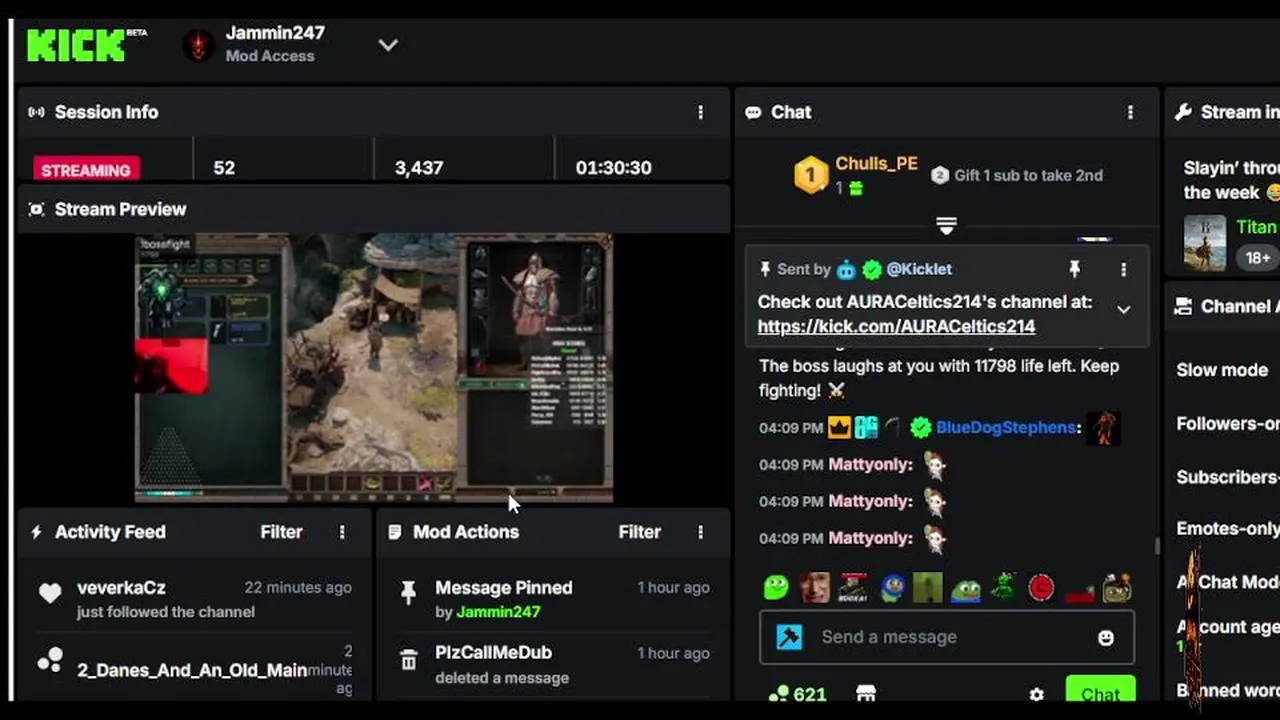Viewport: 1280px width, 720px height.
Task: Click the Followers-only setting
Action: tap(1228, 424)
